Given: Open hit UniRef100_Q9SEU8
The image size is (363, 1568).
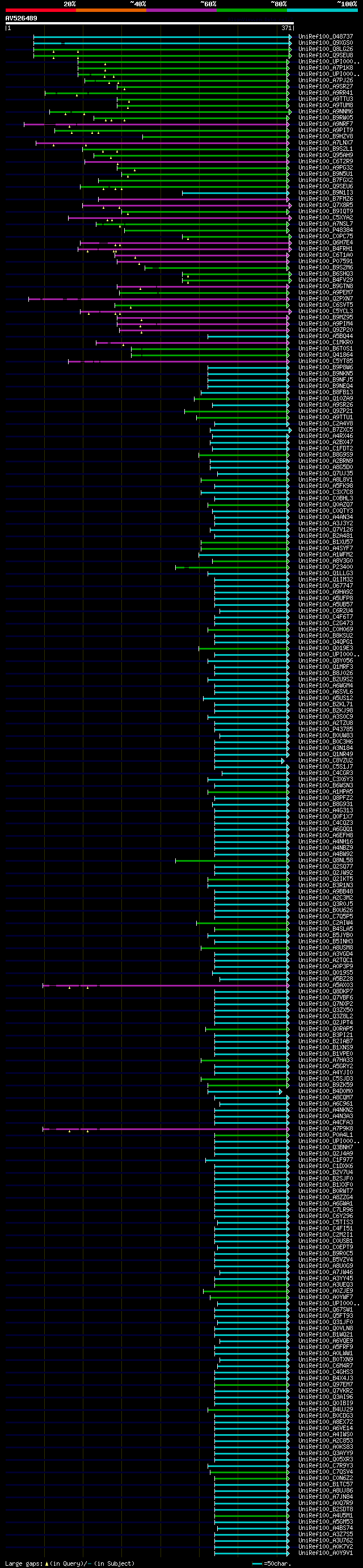Looking at the screenshot, I should (325, 56).
